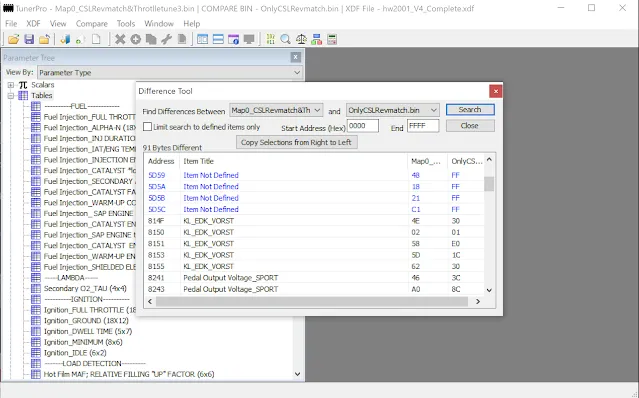Click the select XDF book icon

pos(65,39)
